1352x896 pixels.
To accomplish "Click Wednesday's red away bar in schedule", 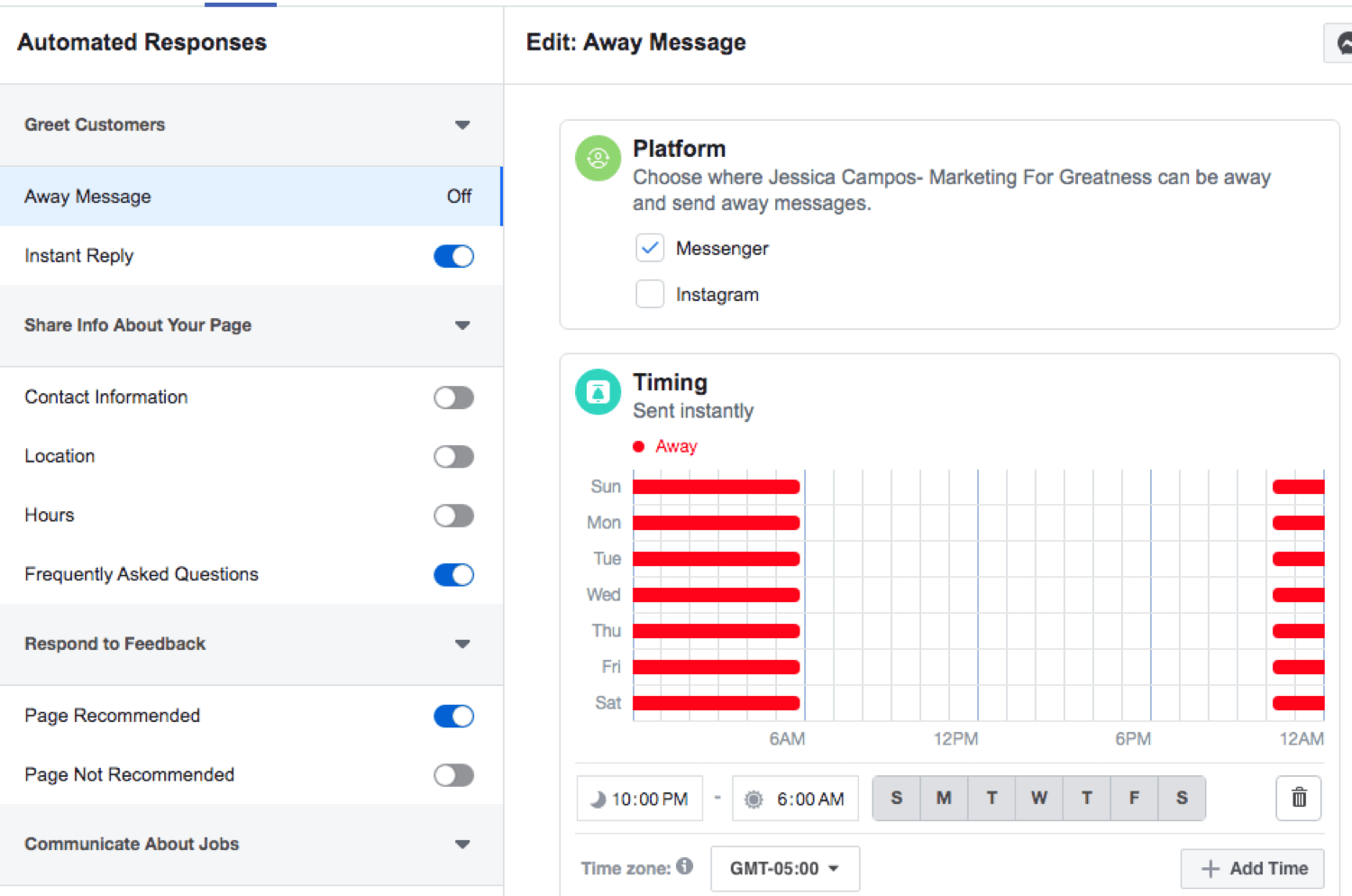I will pos(716,595).
